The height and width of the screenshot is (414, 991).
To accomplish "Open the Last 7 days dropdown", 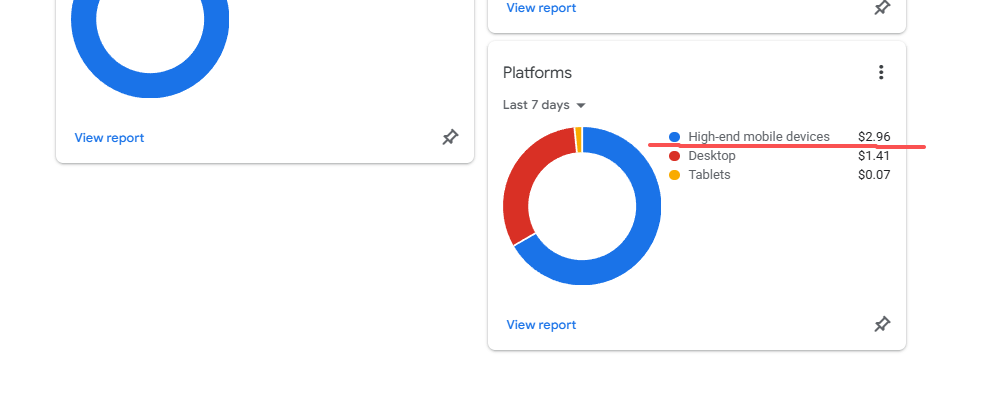I will pos(544,105).
